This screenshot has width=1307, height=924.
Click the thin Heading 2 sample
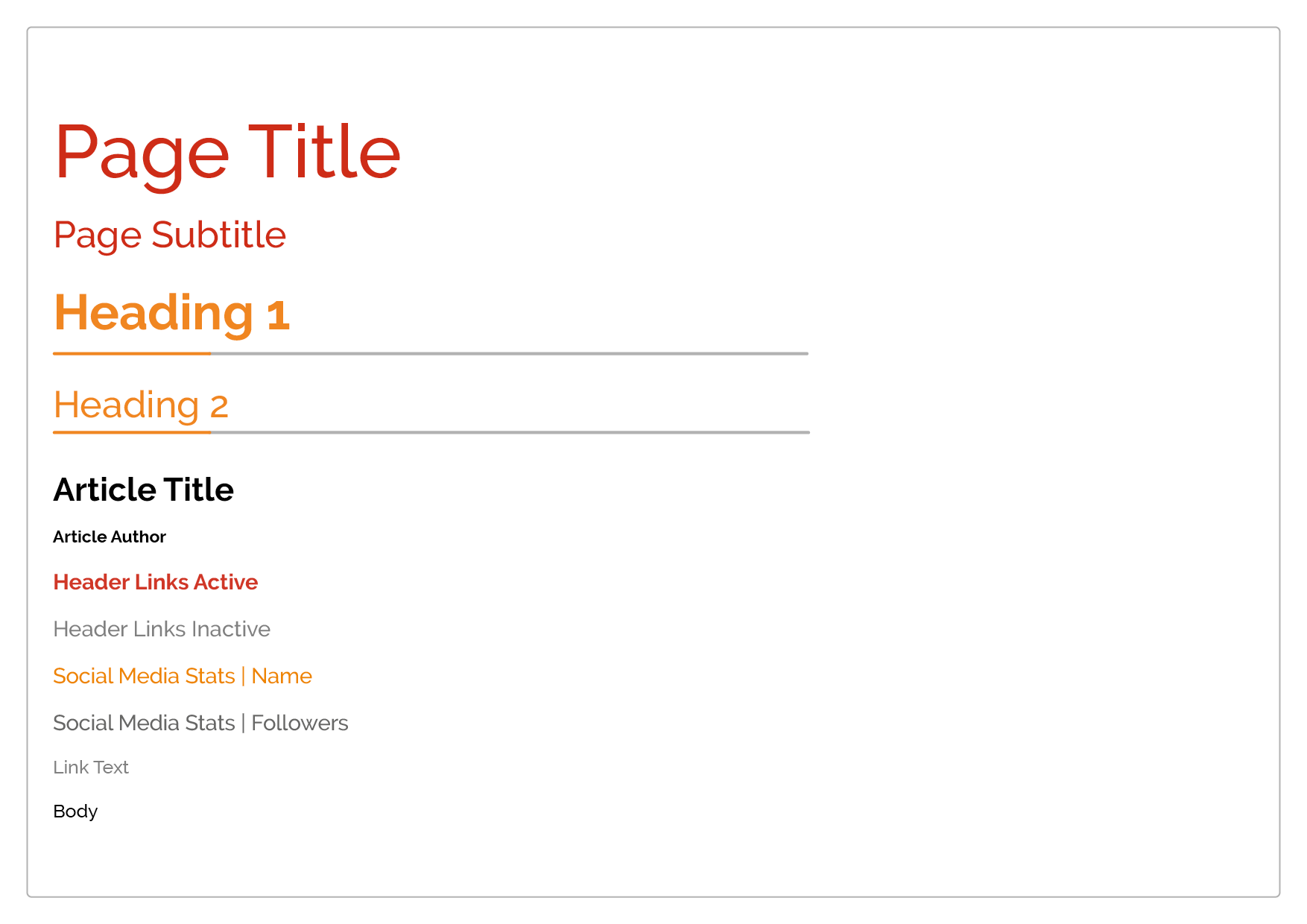pos(141,406)
